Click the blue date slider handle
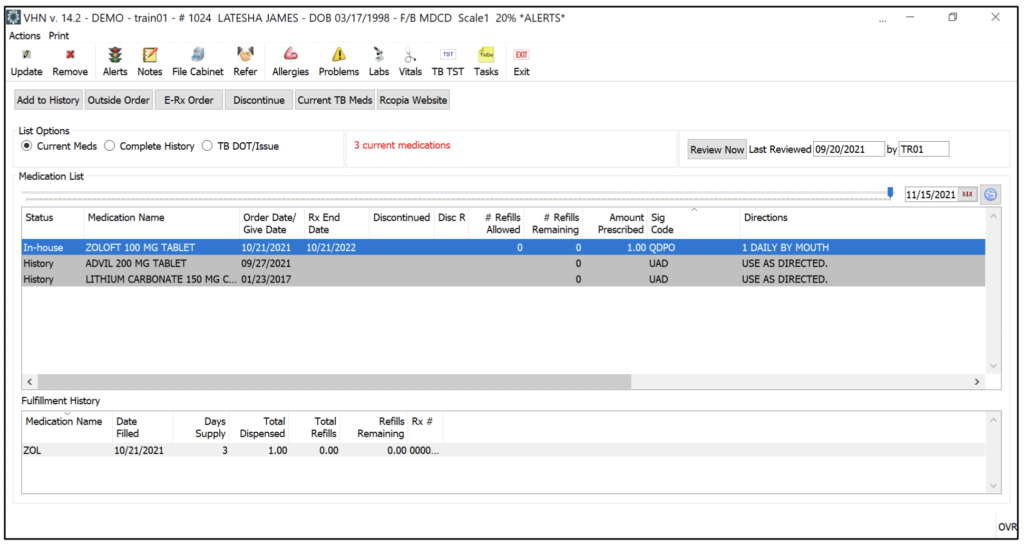The image size is (1024, 548). pyautogui.click(x=890, y=193)
